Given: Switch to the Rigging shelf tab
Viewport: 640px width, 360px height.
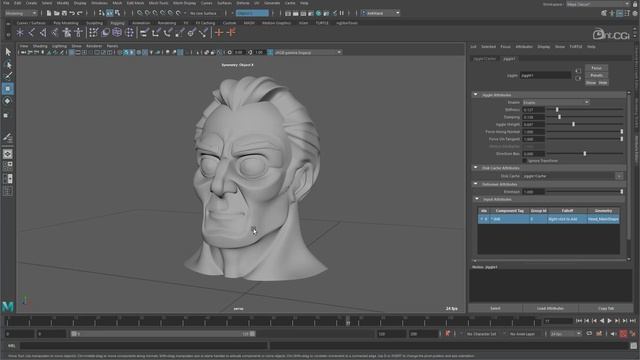Looking at the screenshot, I should click(117, 23).
